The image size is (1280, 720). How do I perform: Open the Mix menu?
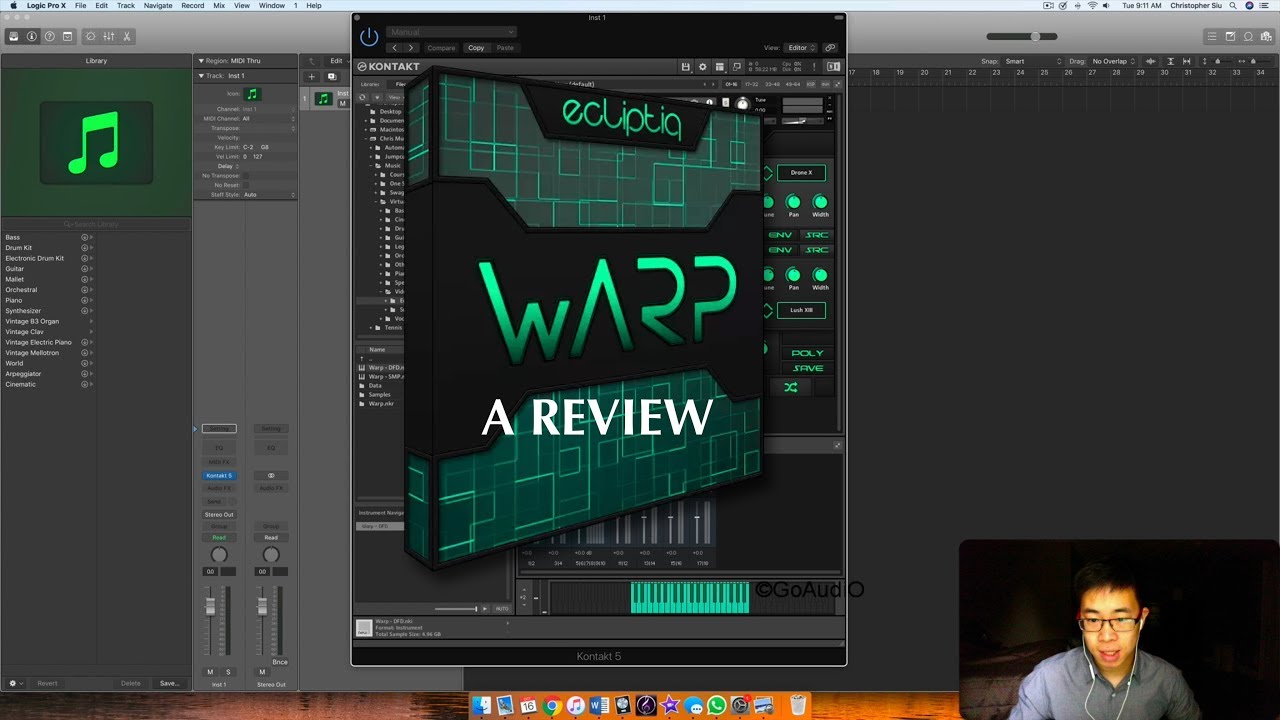219,5
